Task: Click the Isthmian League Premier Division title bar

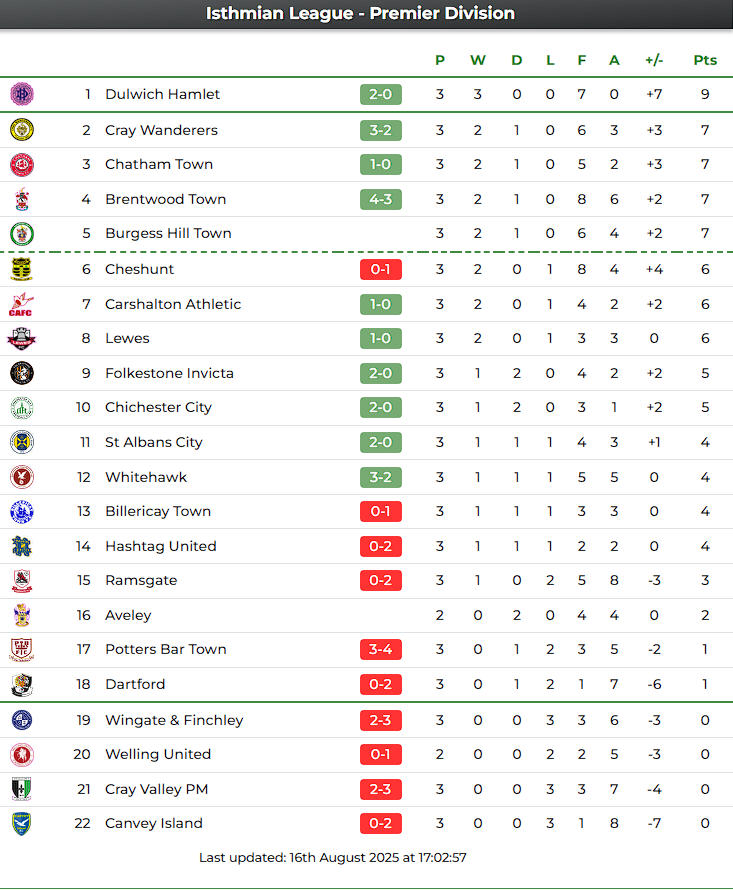Action: point(366,14)
